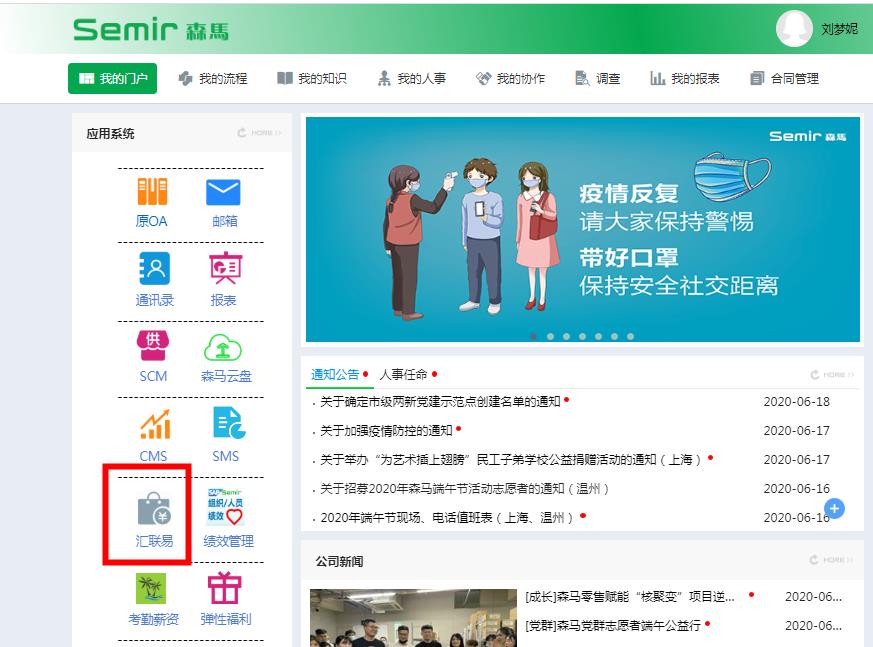
Task: Open the 我的协作 menu
Action: click(511, 79)
